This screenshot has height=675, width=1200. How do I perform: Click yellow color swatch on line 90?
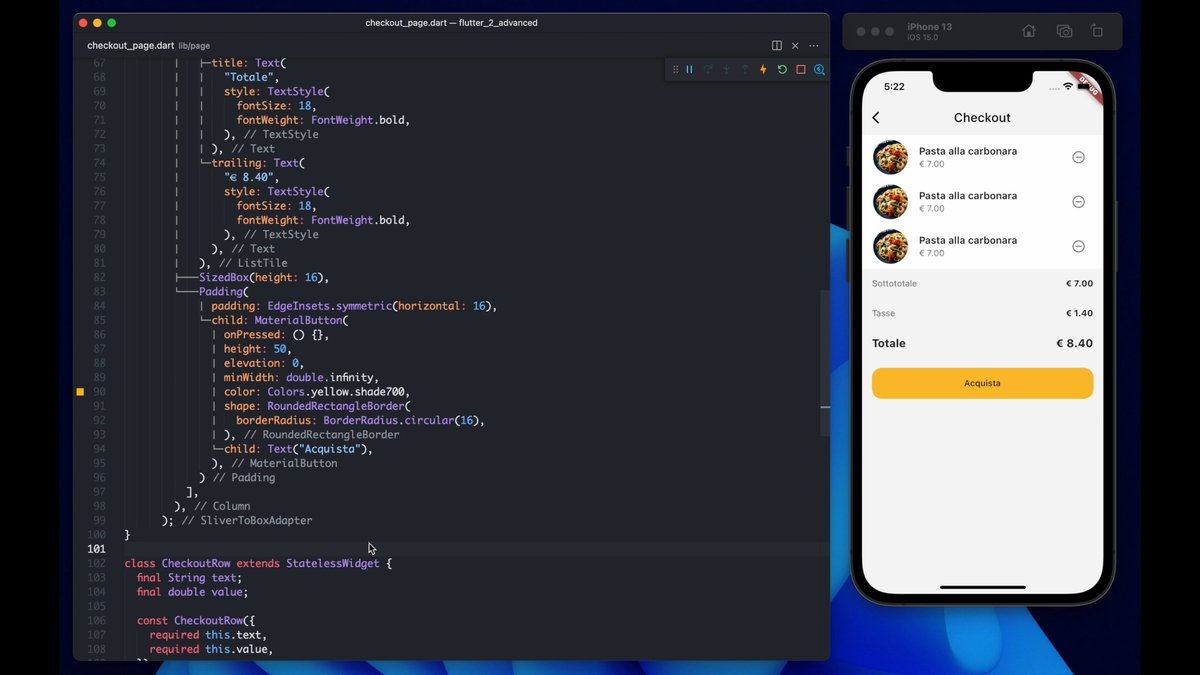tap(80, 392)
